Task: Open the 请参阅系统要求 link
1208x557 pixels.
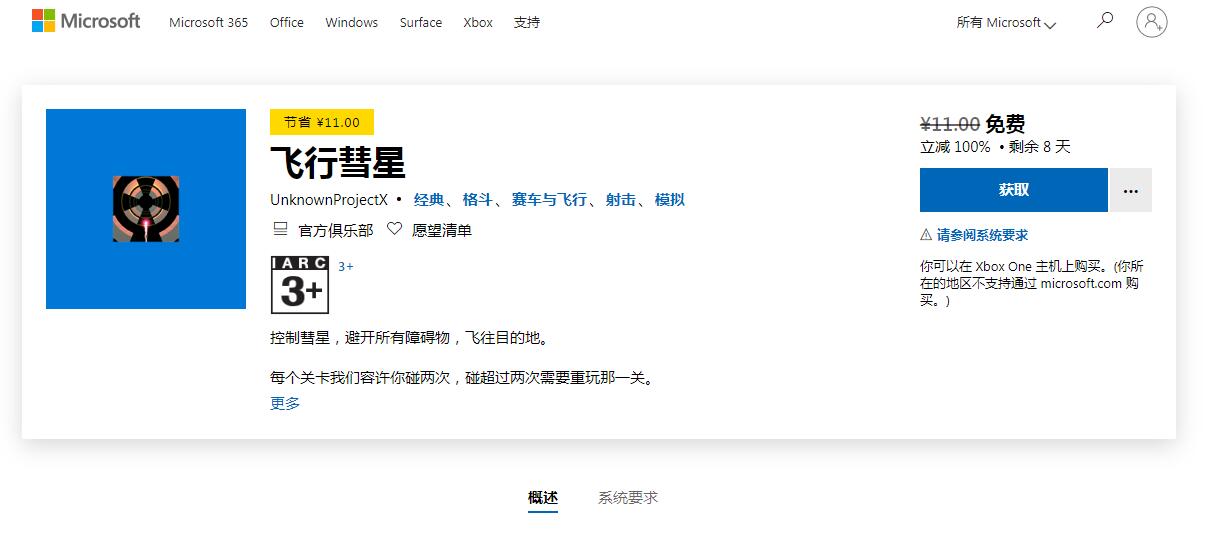Action: coord(982,235)
